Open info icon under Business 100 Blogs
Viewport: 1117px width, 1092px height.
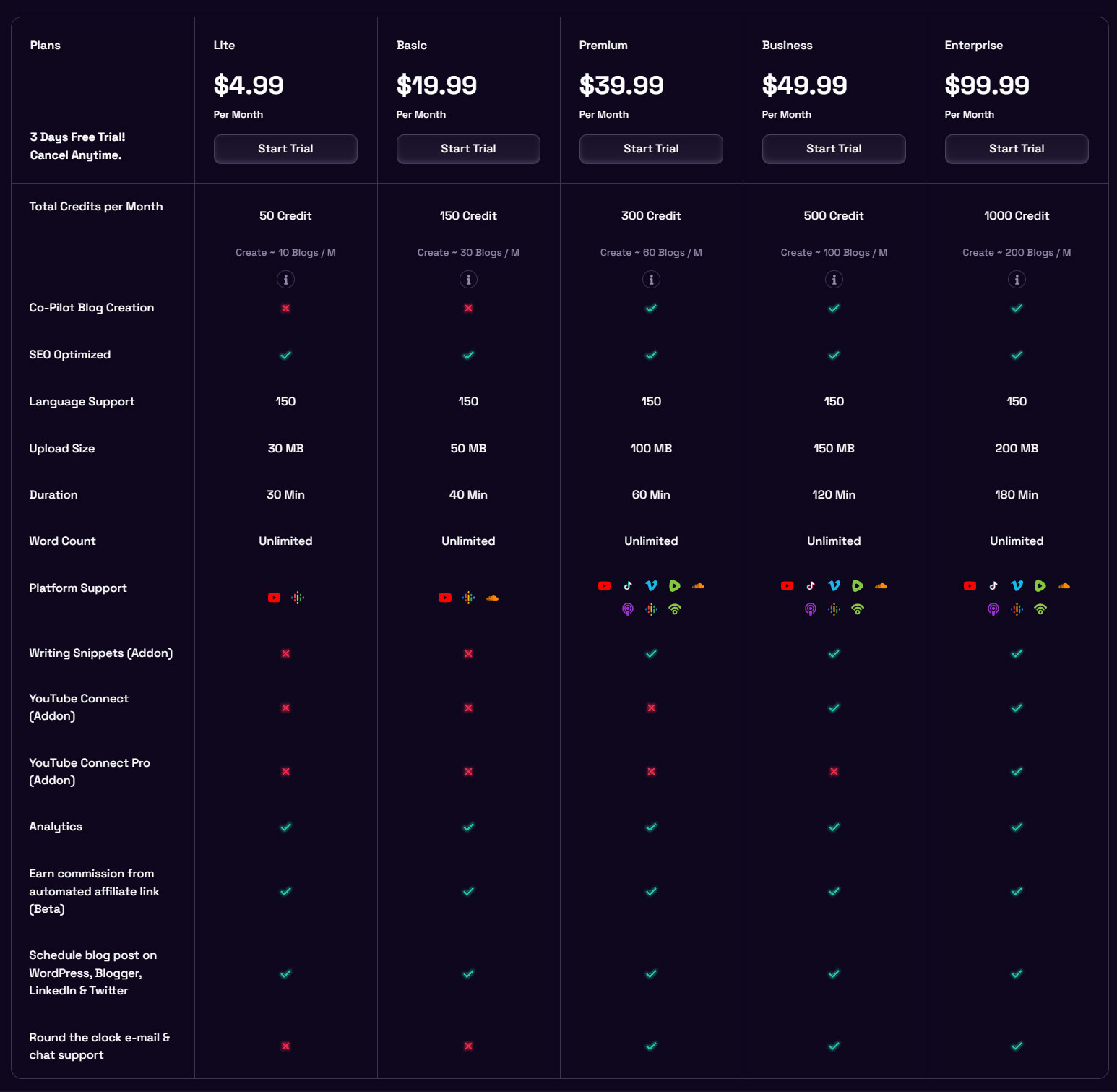834,280
